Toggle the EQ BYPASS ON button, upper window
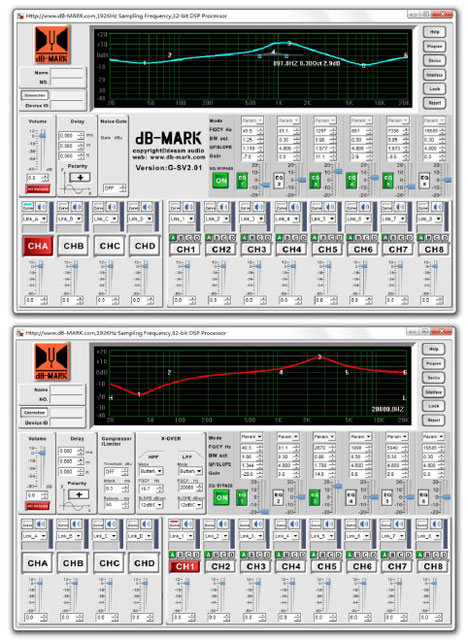Image resolution: width=468 pixels, height=642 pixels. click(221, 181)
